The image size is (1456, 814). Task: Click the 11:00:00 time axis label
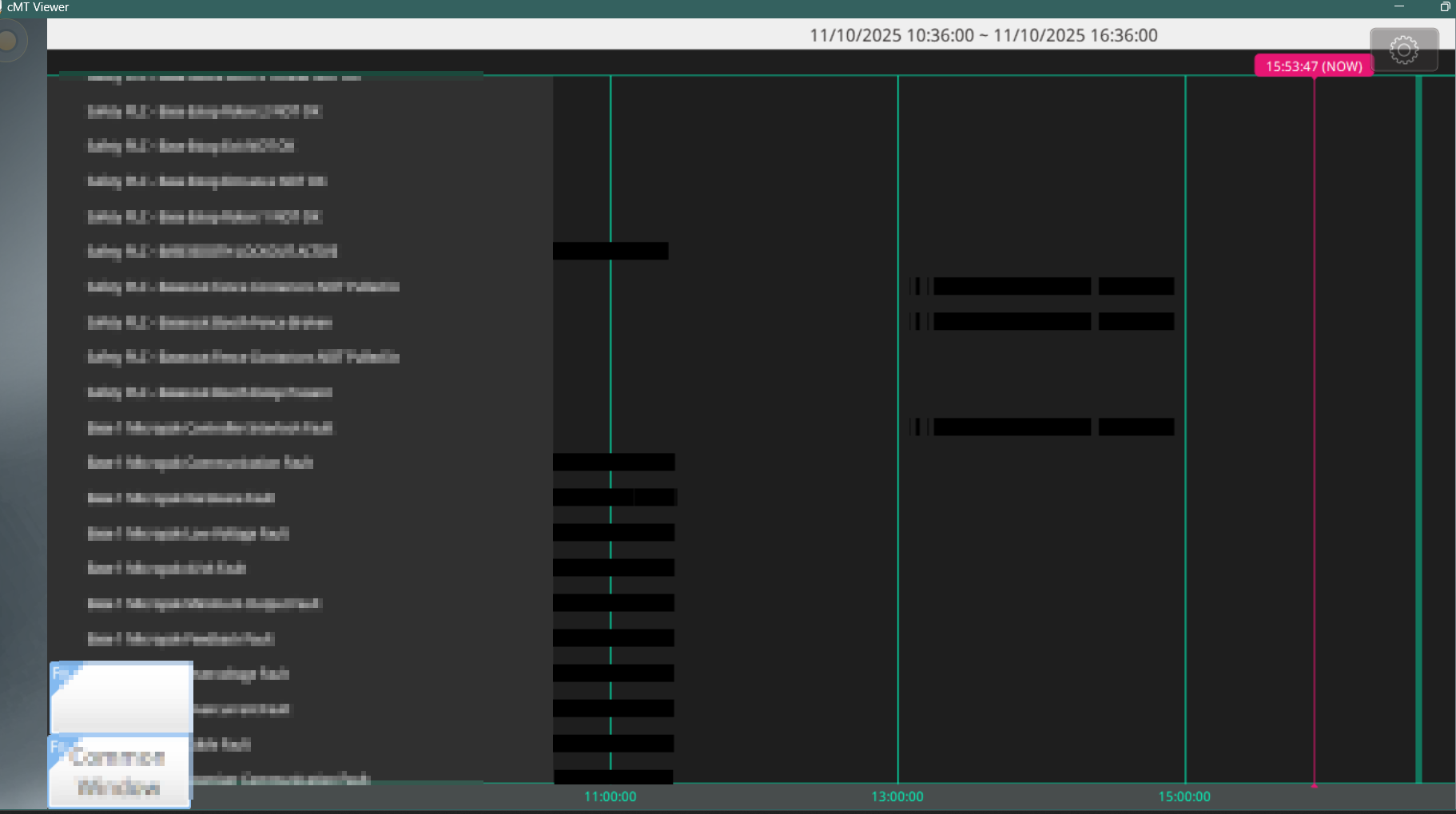click(x=610, y=796)
